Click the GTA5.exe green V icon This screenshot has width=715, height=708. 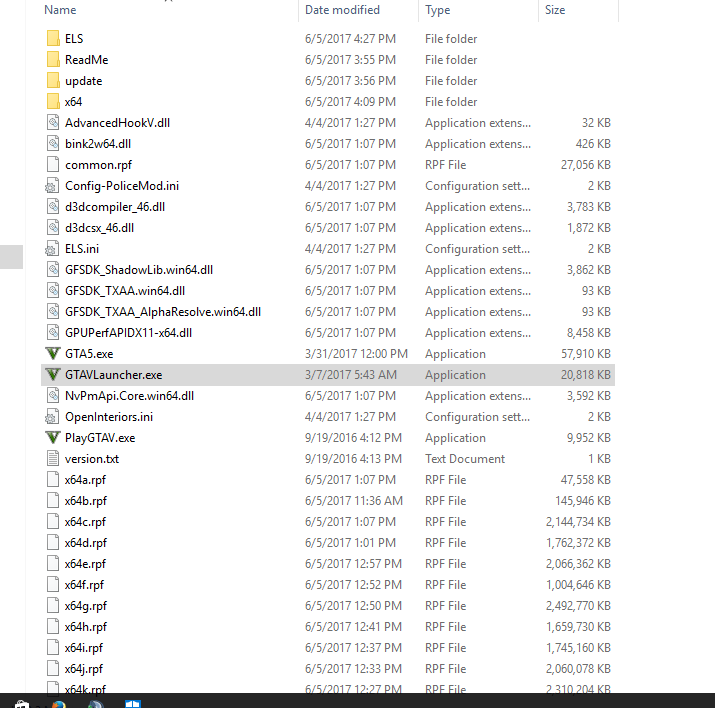pyautogui.click(x=53, y=353)
